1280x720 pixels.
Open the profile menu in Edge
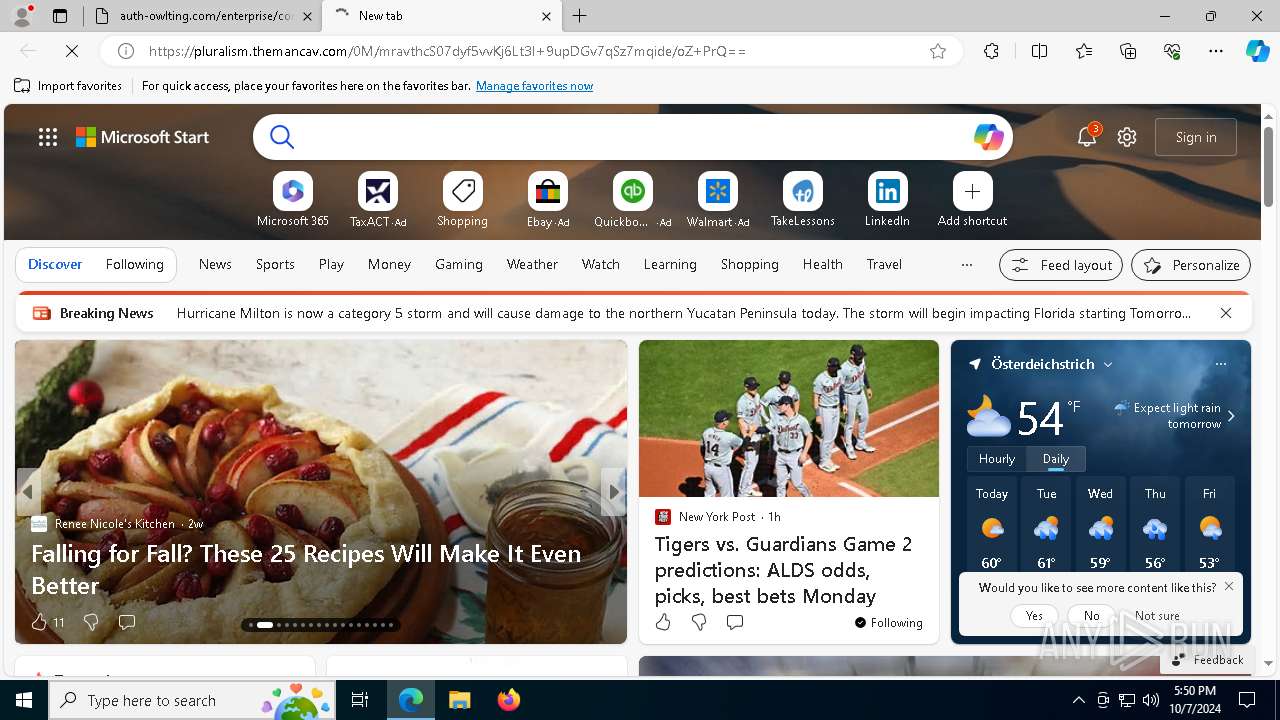point(22,16)
